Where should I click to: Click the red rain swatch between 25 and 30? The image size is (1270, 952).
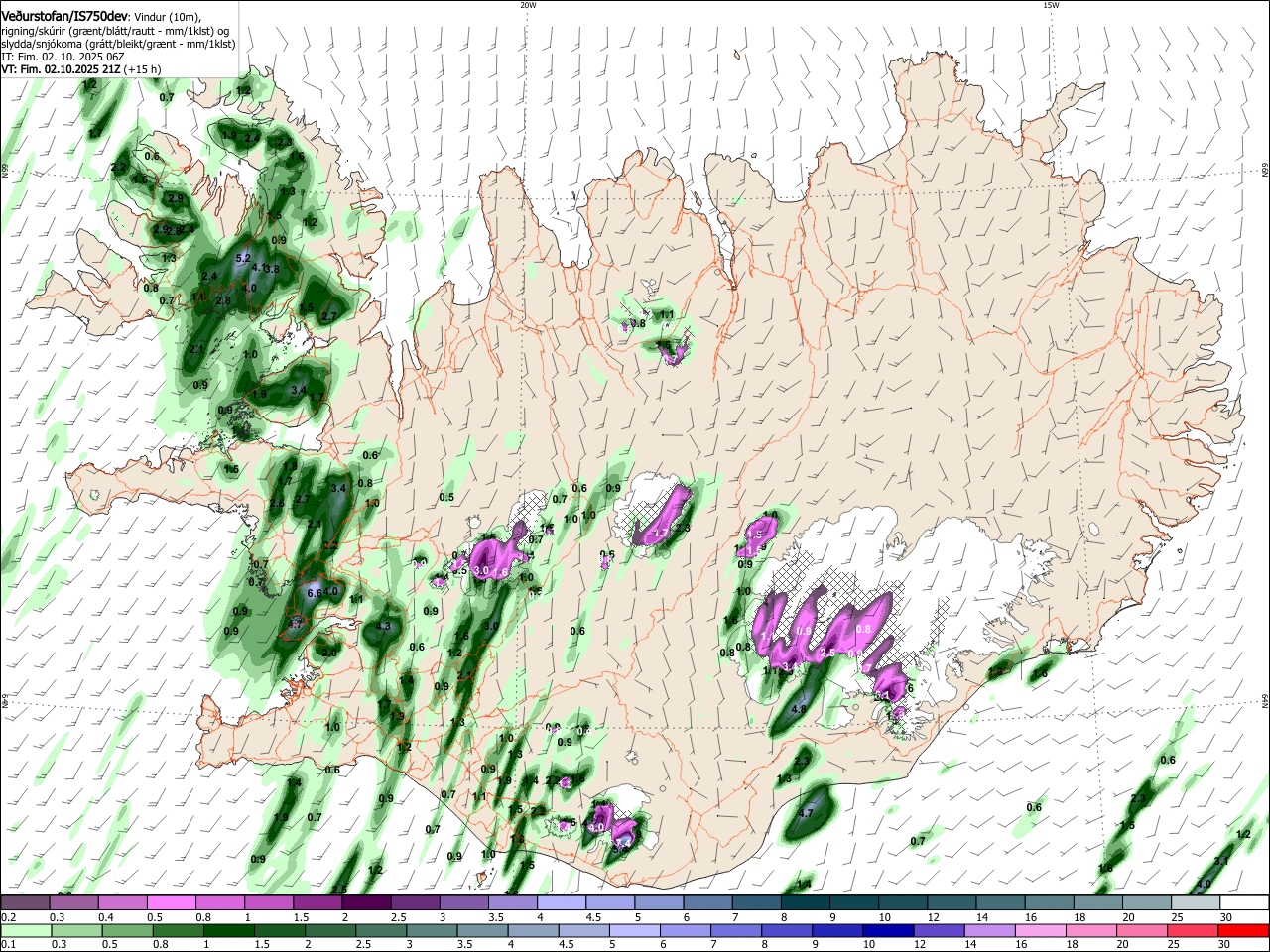(x=1193, y=930)
